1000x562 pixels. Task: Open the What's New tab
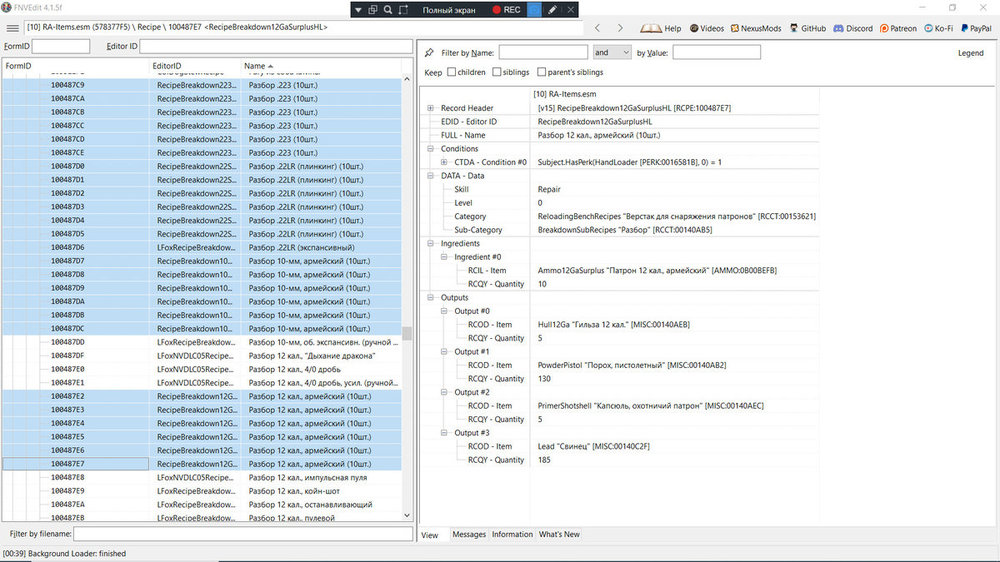(559, 535)
